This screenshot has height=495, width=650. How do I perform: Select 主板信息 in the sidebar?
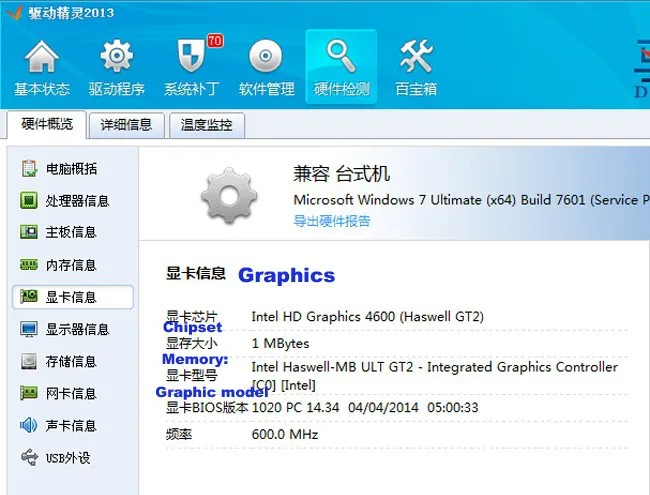point(73,232)
